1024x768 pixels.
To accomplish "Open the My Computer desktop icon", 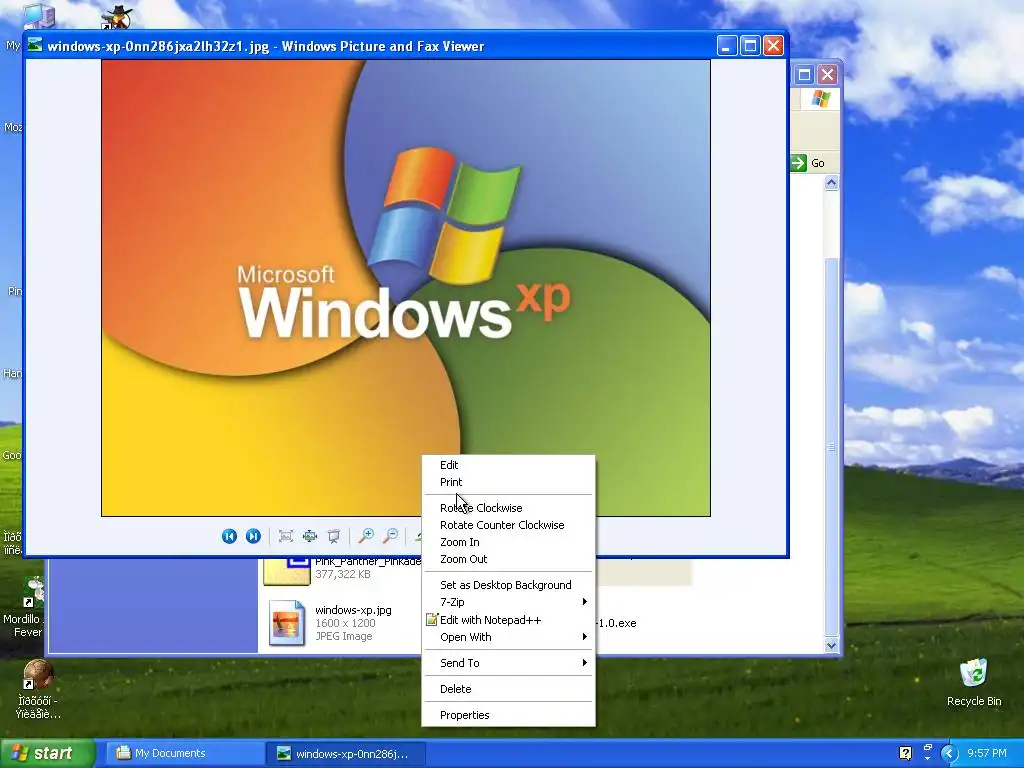I will click(x=38, y=14).
